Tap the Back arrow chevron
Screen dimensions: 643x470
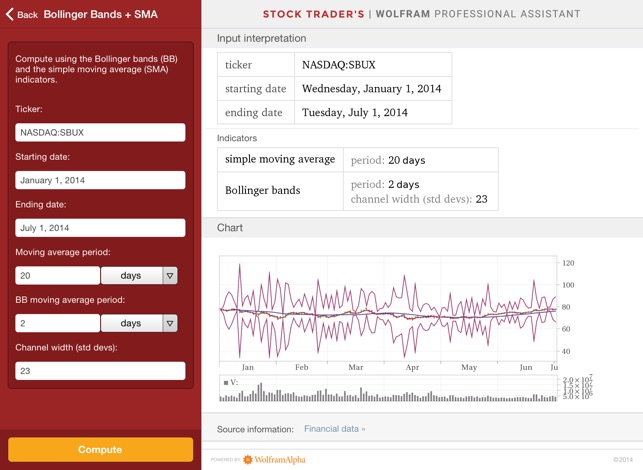coord(9,14)
